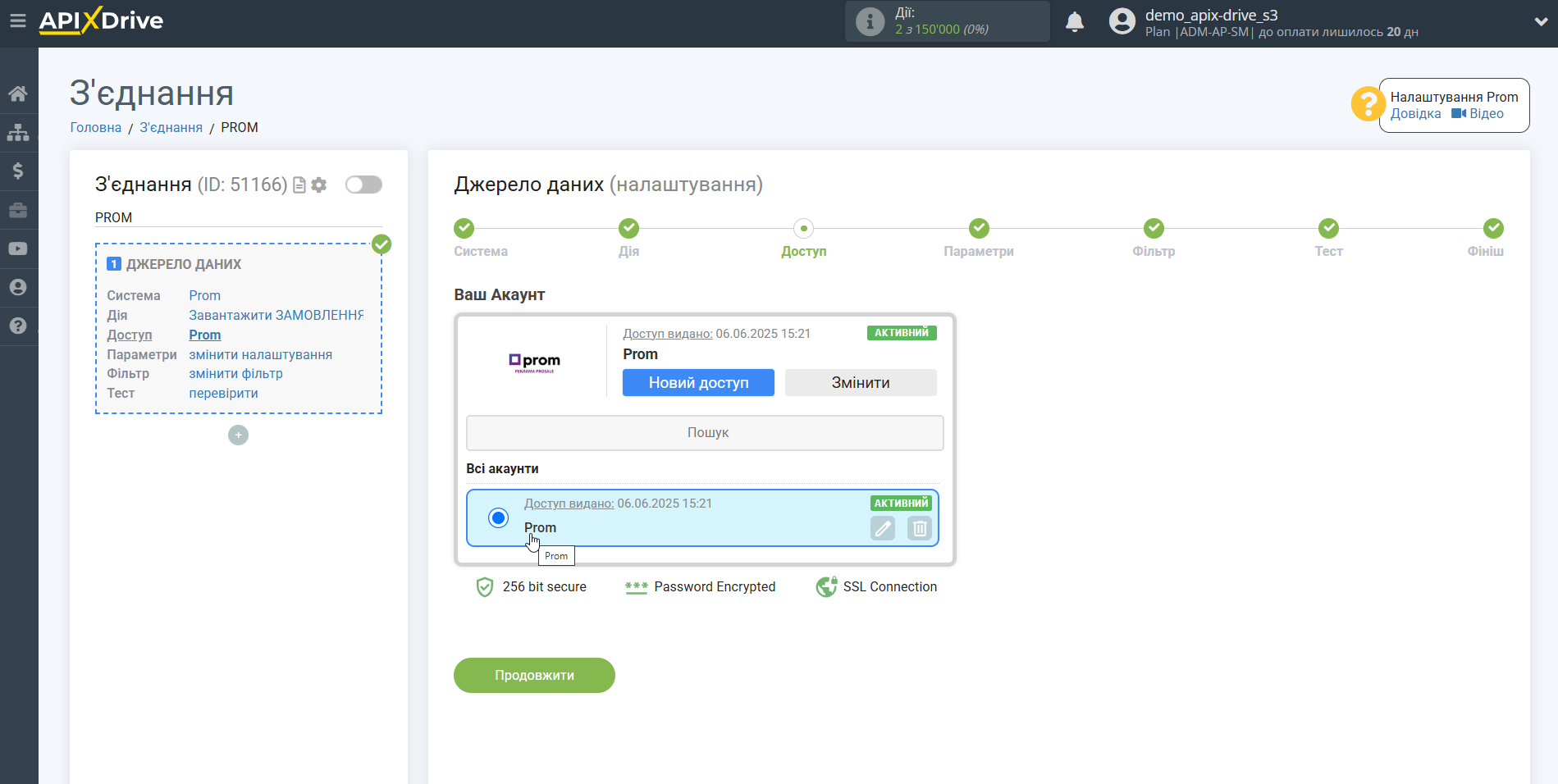Go to the Фініш step
The image size is (1558, 784).
pyautogui.click(x=1493, y=228)
